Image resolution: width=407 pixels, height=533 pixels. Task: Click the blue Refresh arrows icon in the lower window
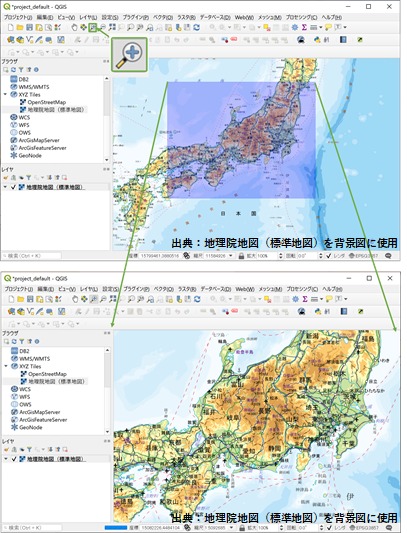pos(197,299)
